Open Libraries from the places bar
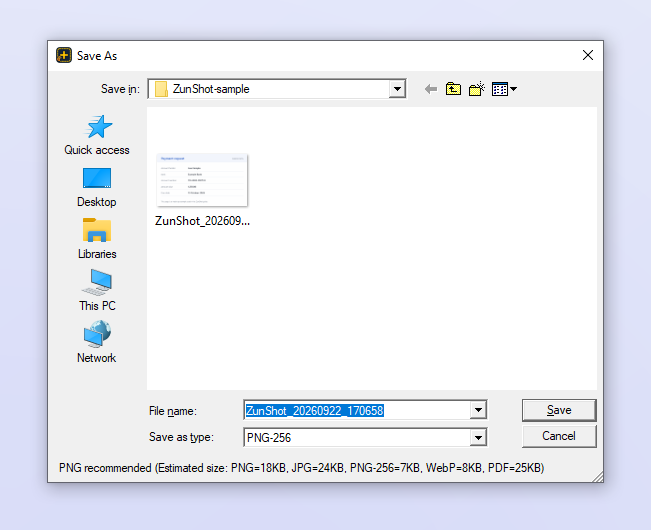This screenshot has height=530, width=651. point(97,239)
